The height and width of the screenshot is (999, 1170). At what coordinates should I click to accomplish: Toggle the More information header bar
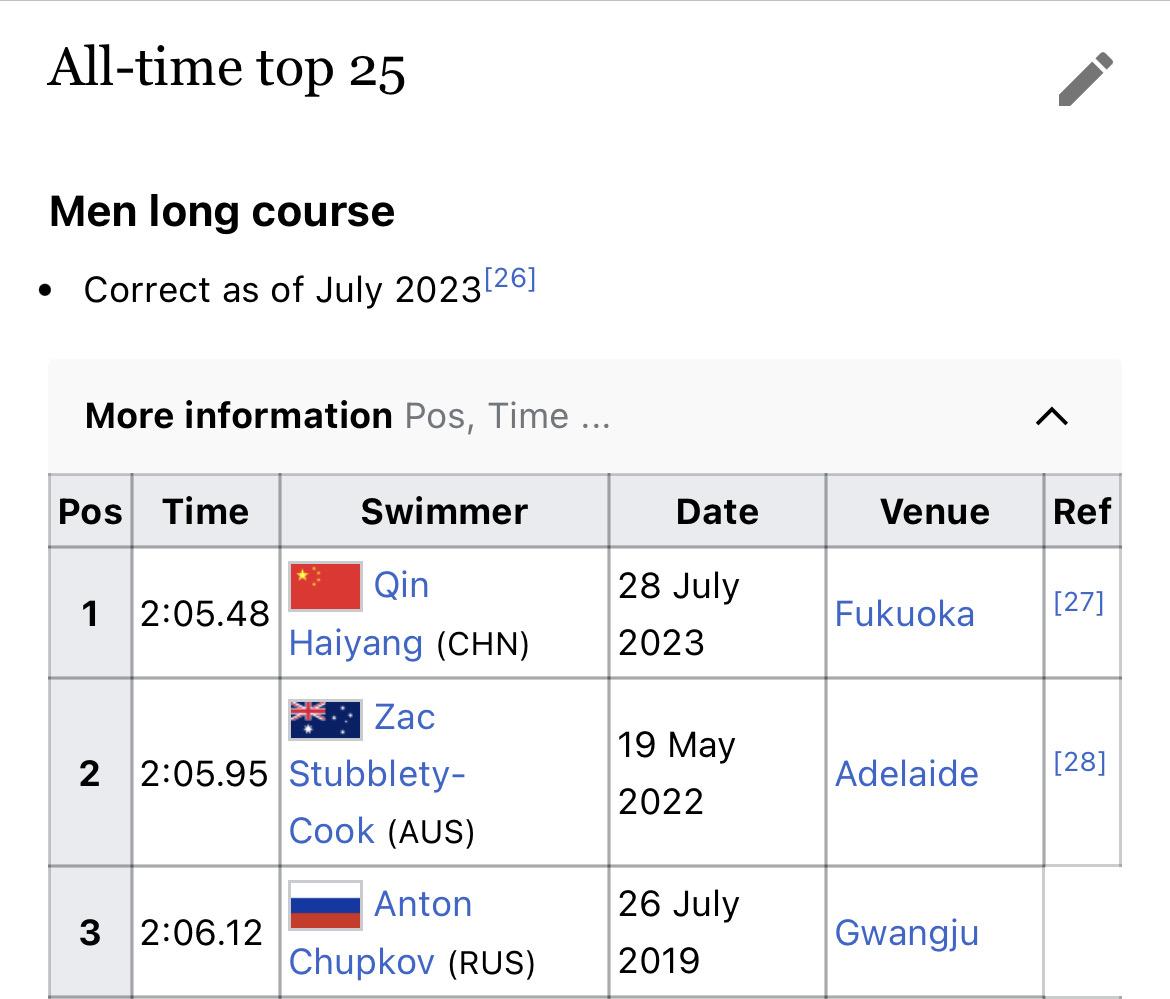tap(585, 416)
